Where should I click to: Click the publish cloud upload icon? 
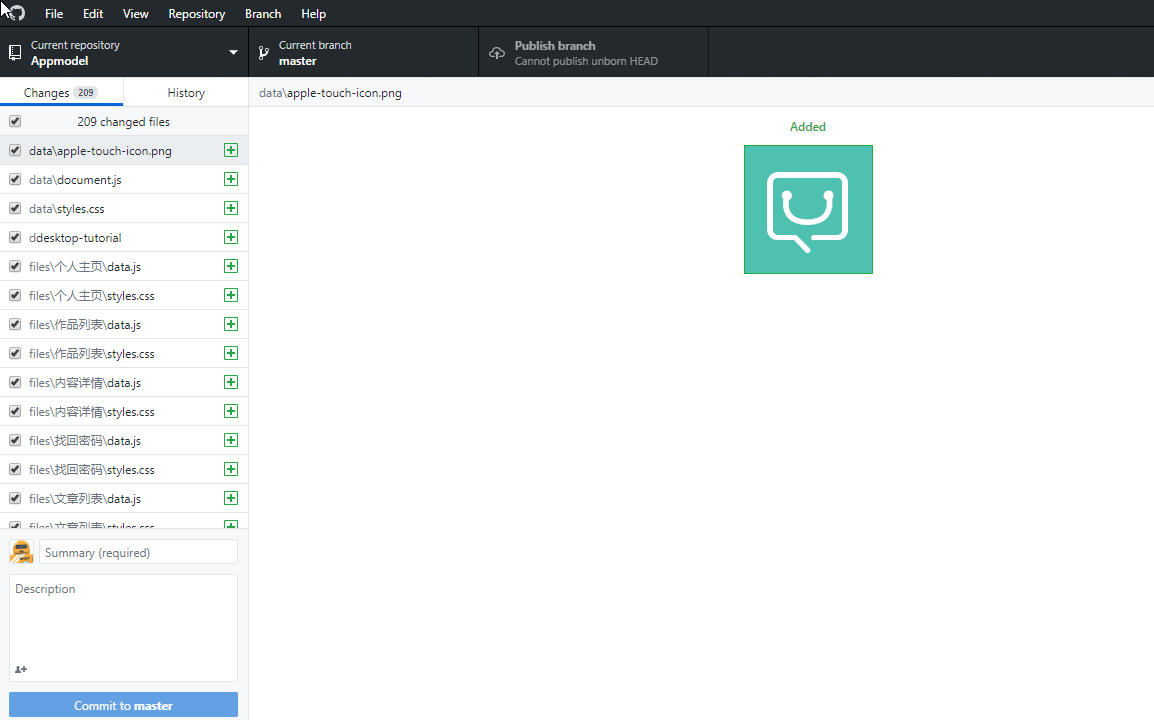497,53
